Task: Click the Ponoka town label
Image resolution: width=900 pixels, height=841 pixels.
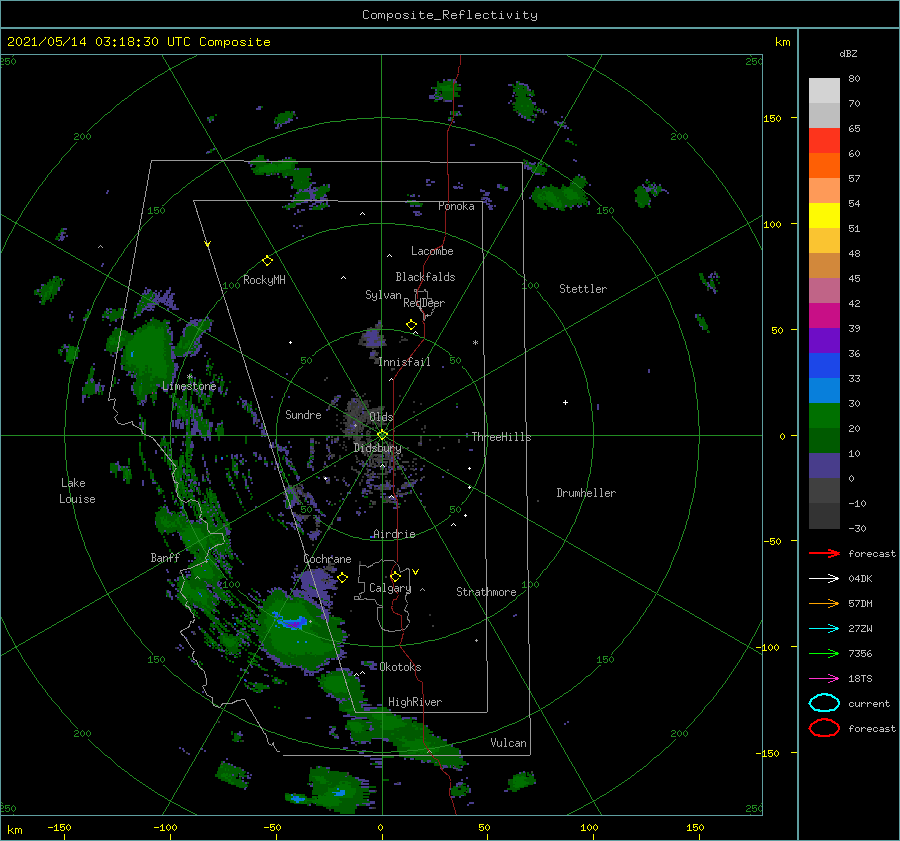Action: [456, 206]
